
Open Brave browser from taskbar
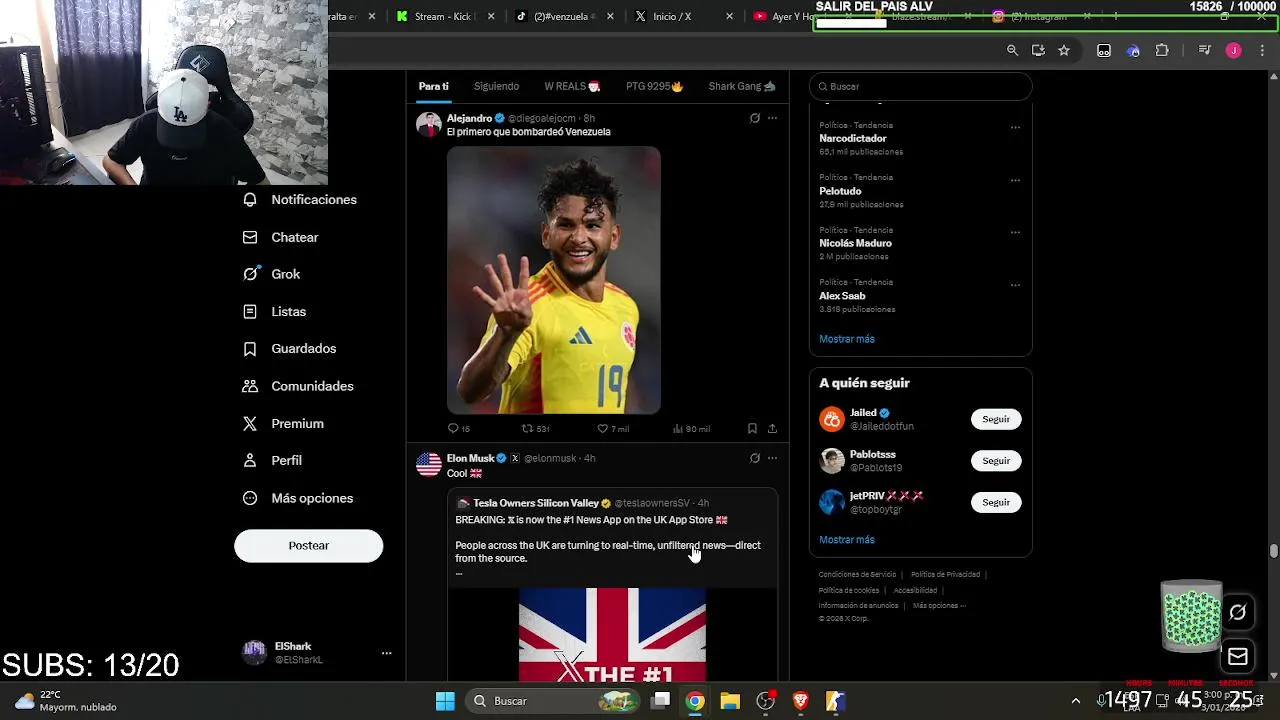point(800,701)
